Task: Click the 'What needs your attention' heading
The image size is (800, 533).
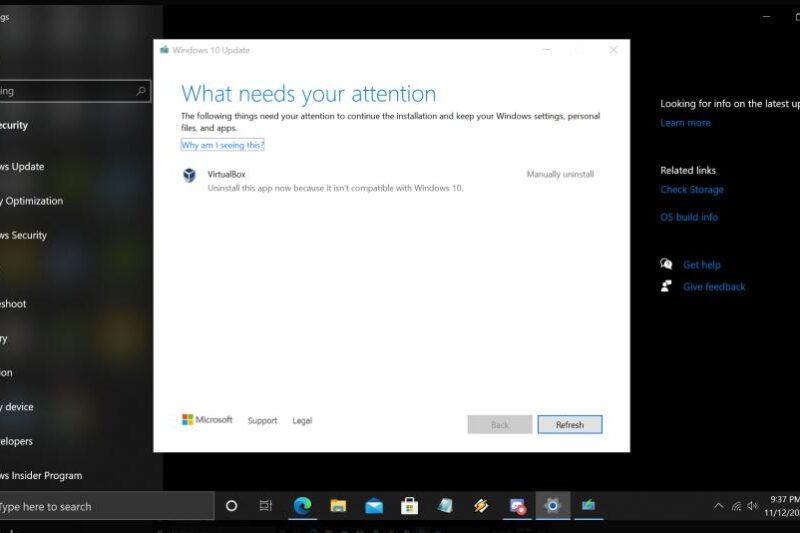Action: [309, 94]
